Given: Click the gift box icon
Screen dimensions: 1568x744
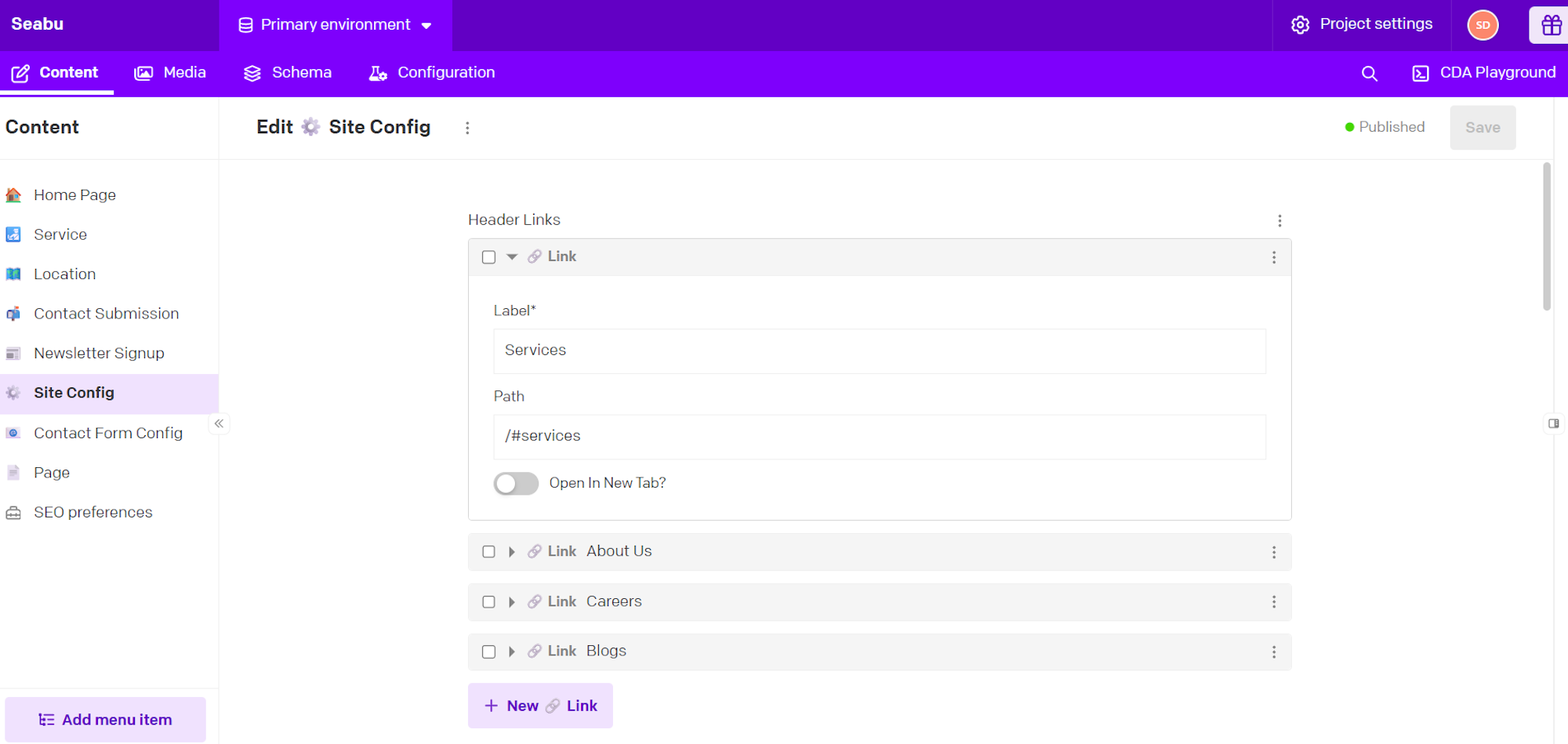Looking at the screenshot, I should pos(1551,25).
